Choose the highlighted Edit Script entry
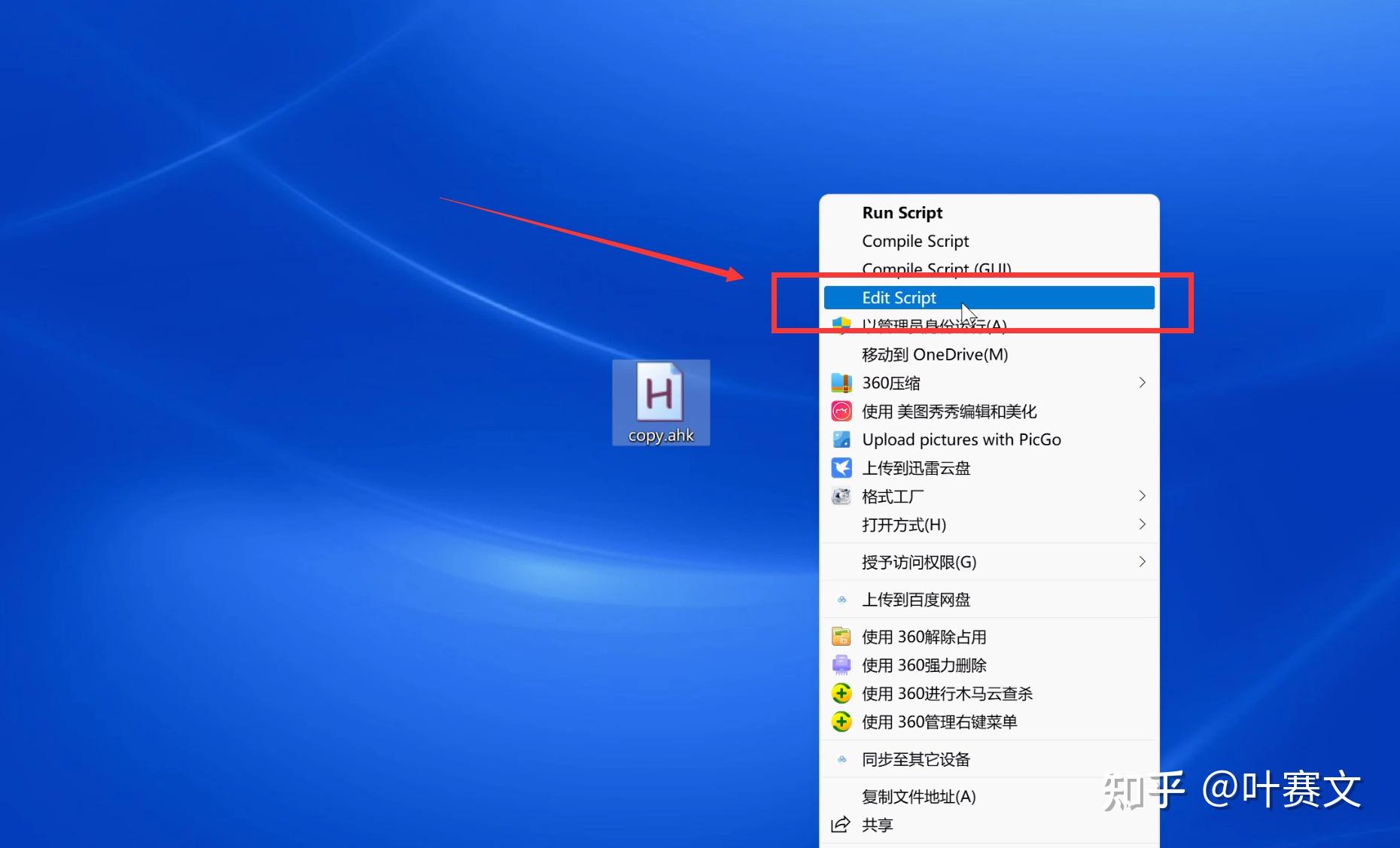This screenshot has height=848, width=1400. click(x=899, y=297)
